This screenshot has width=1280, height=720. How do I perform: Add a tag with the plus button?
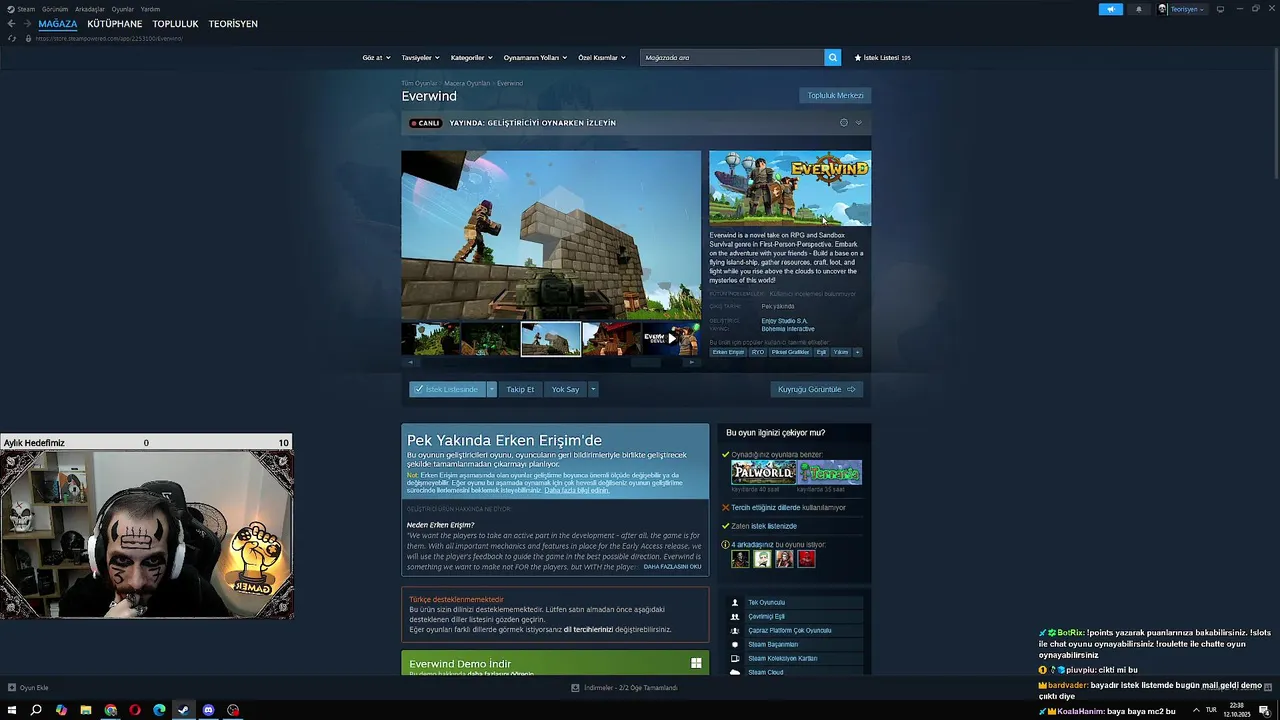coord(857,352)
